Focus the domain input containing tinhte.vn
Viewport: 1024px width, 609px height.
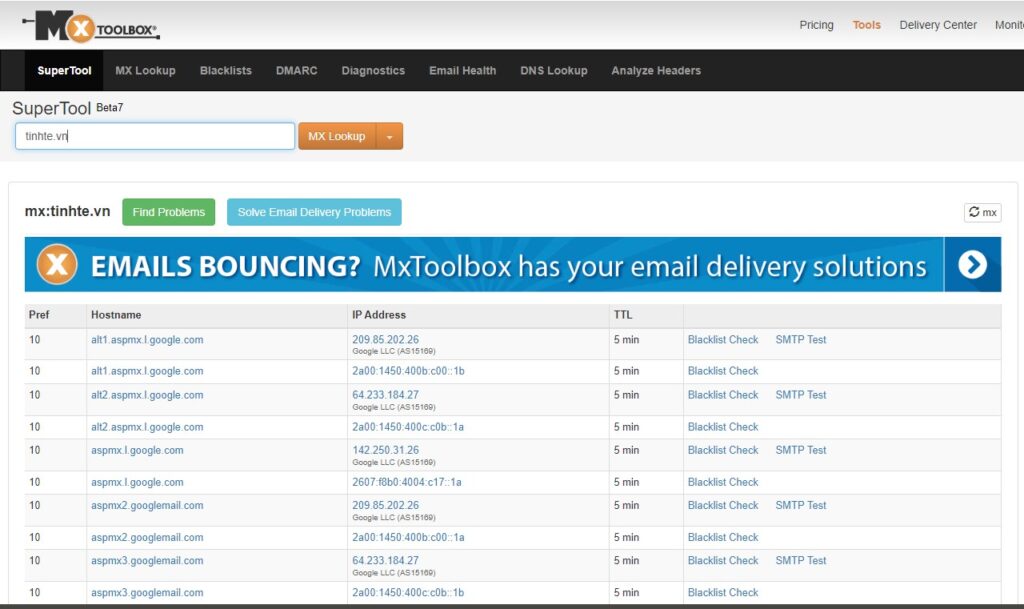click(x=155, y=136)
